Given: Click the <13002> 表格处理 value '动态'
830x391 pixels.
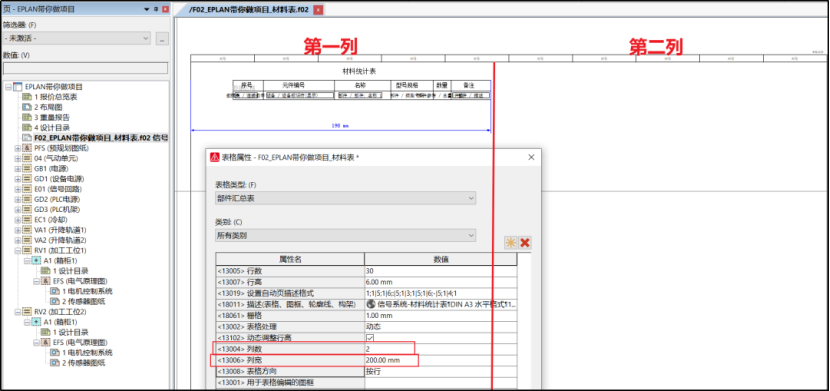Looking at the screenshot, I should (x=440, y=326).
